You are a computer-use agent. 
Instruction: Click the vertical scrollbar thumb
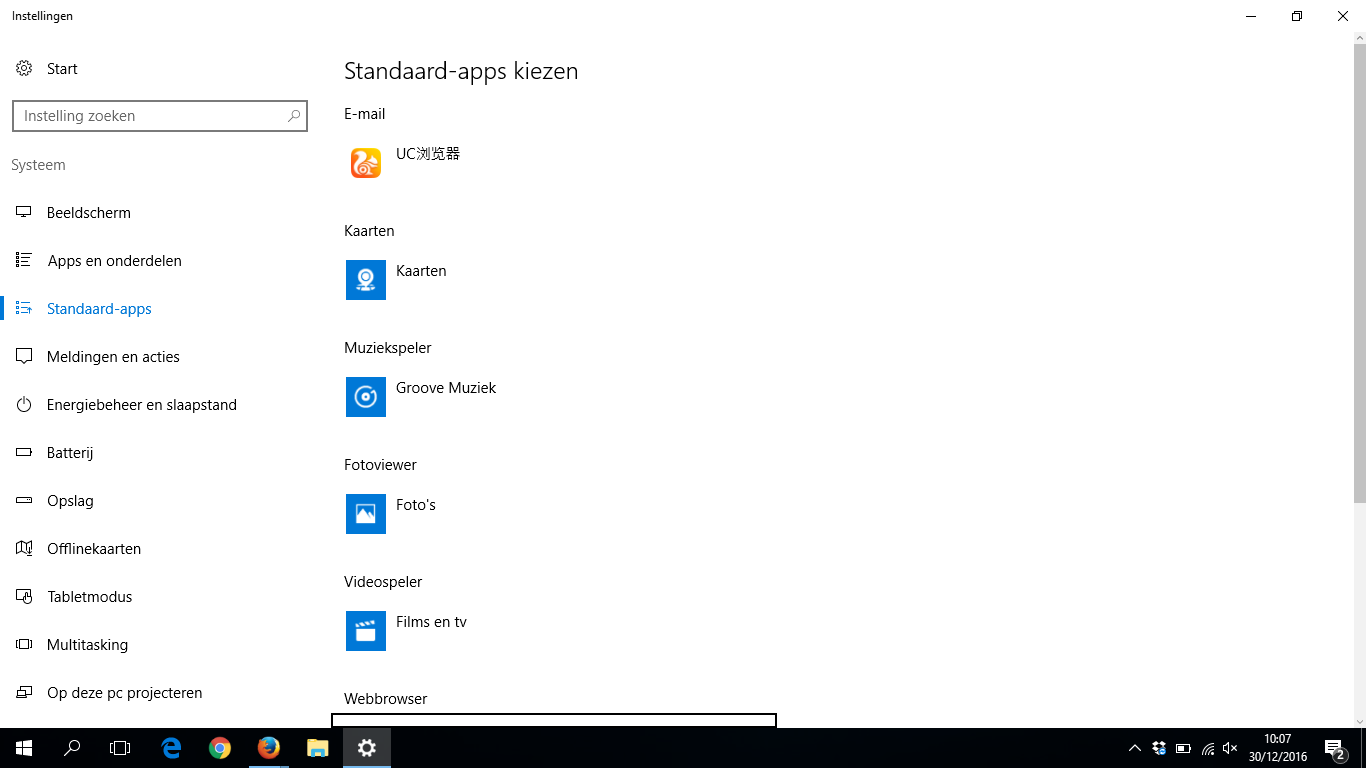click(1359, 272)
